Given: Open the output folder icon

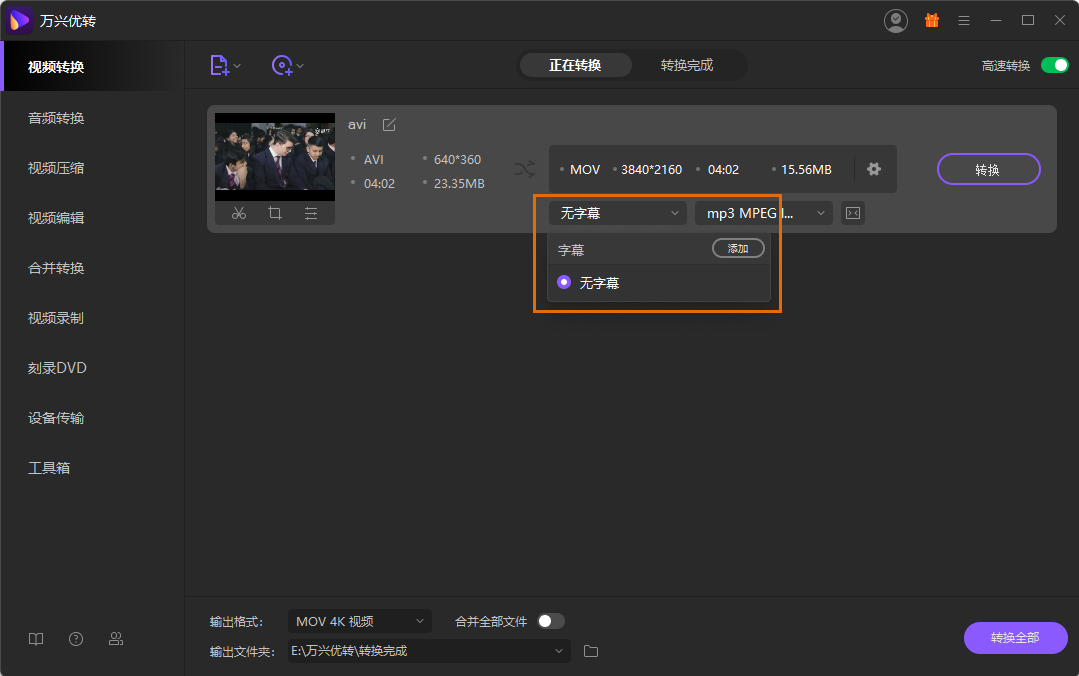Looking at the screenshot, I should (591, 651).
